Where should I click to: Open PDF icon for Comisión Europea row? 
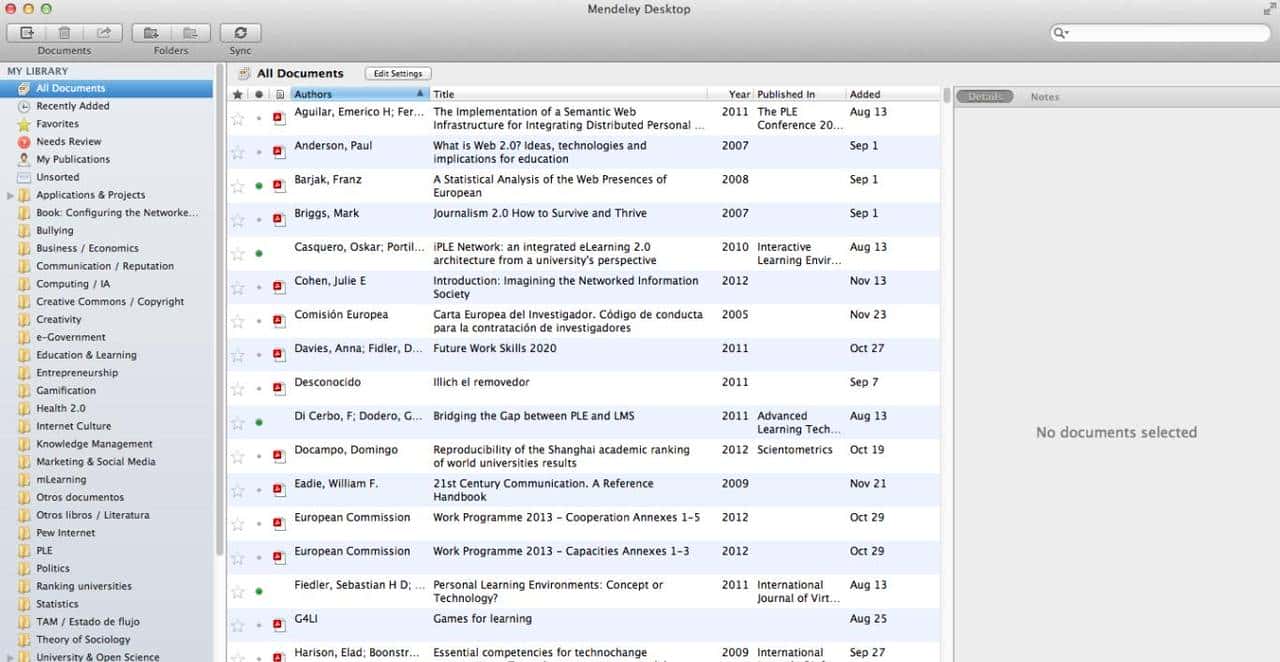(279, 321)
